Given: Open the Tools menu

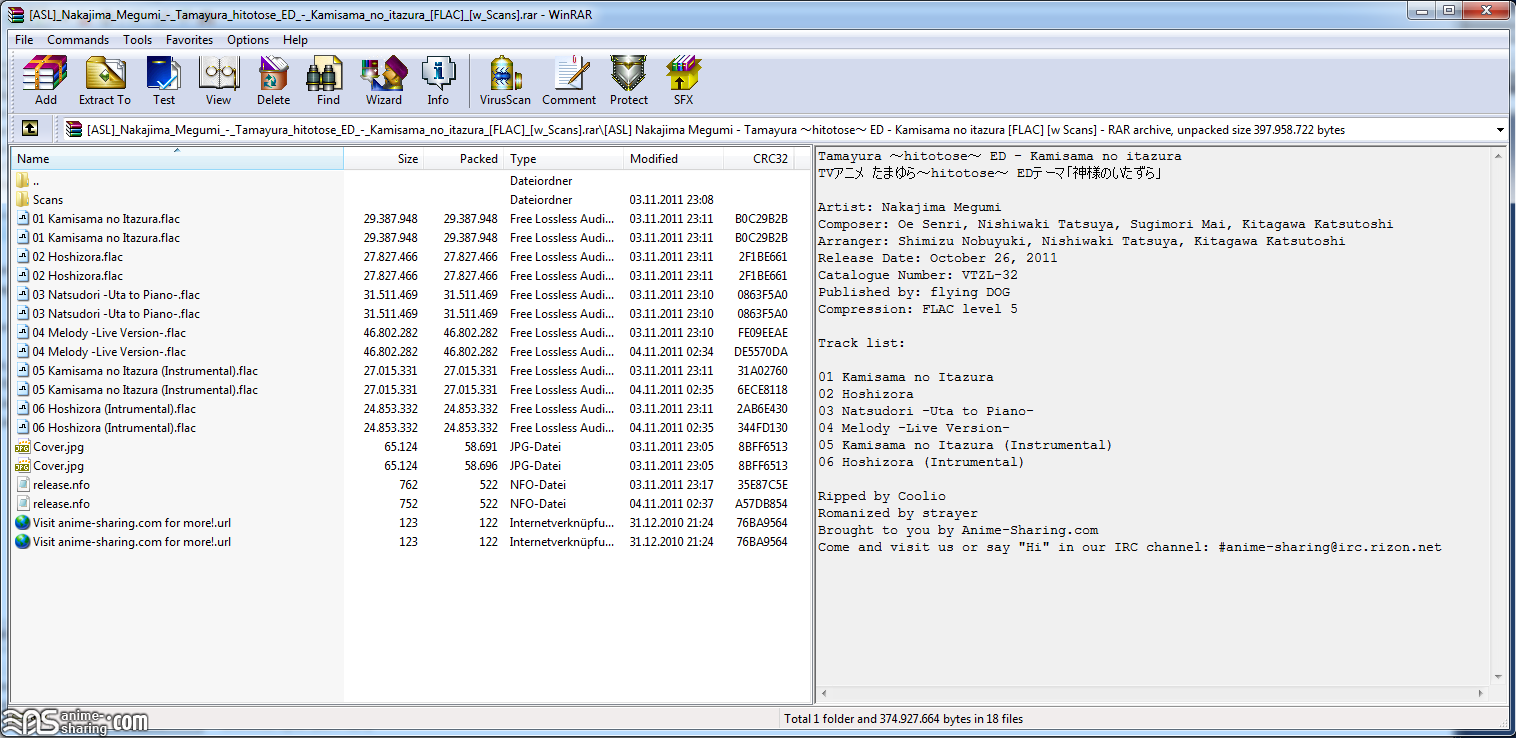Looking at the screenshot, I should (x=138, y=40).
